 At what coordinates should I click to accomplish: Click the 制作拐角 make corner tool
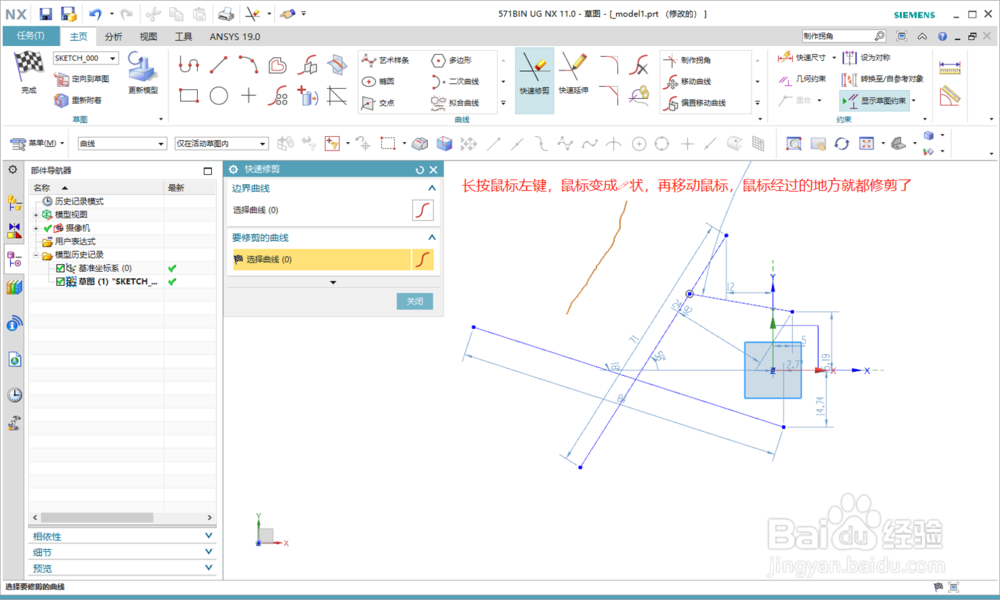[688, 60]
